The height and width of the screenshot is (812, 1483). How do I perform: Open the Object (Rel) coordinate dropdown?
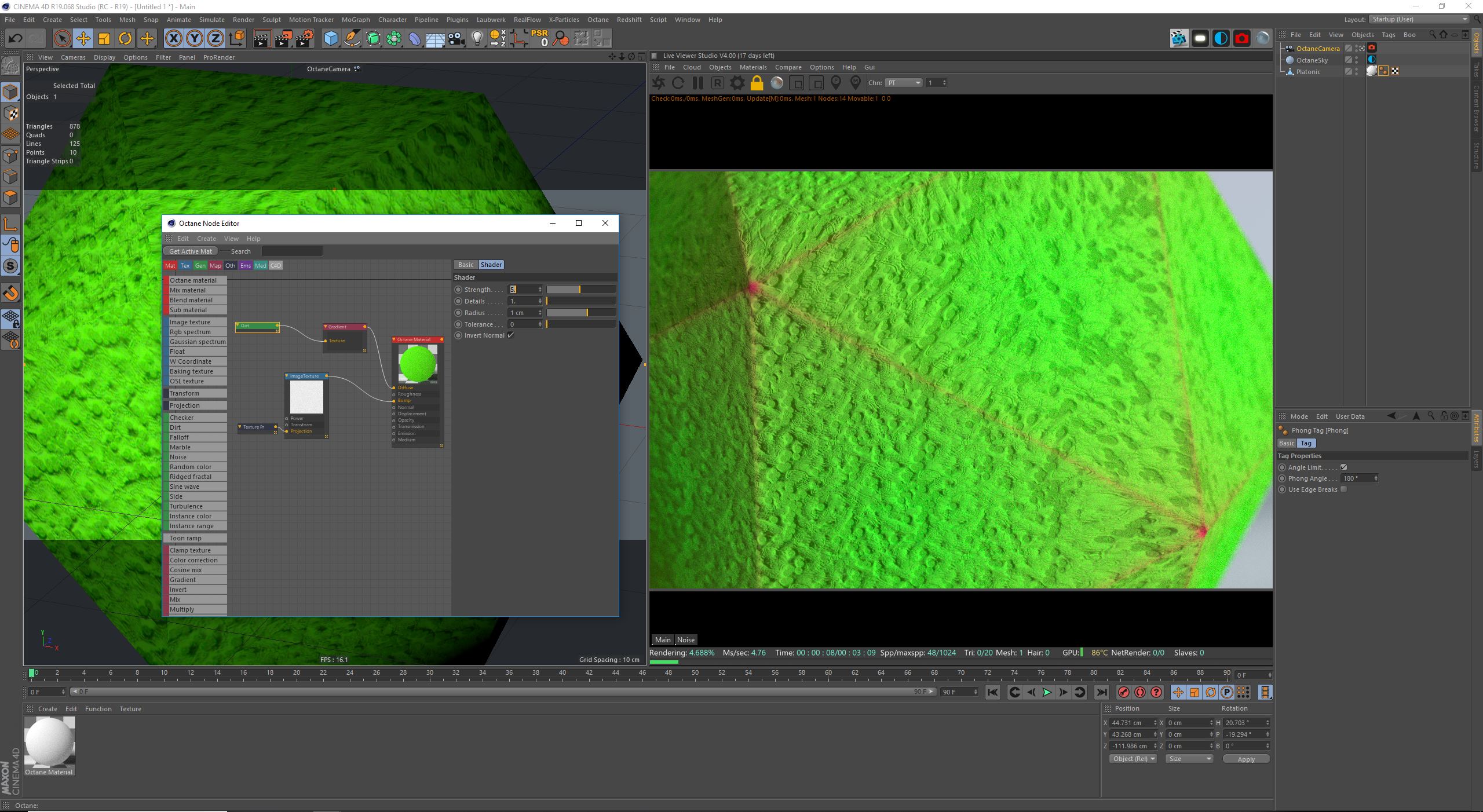[1133, 759]
